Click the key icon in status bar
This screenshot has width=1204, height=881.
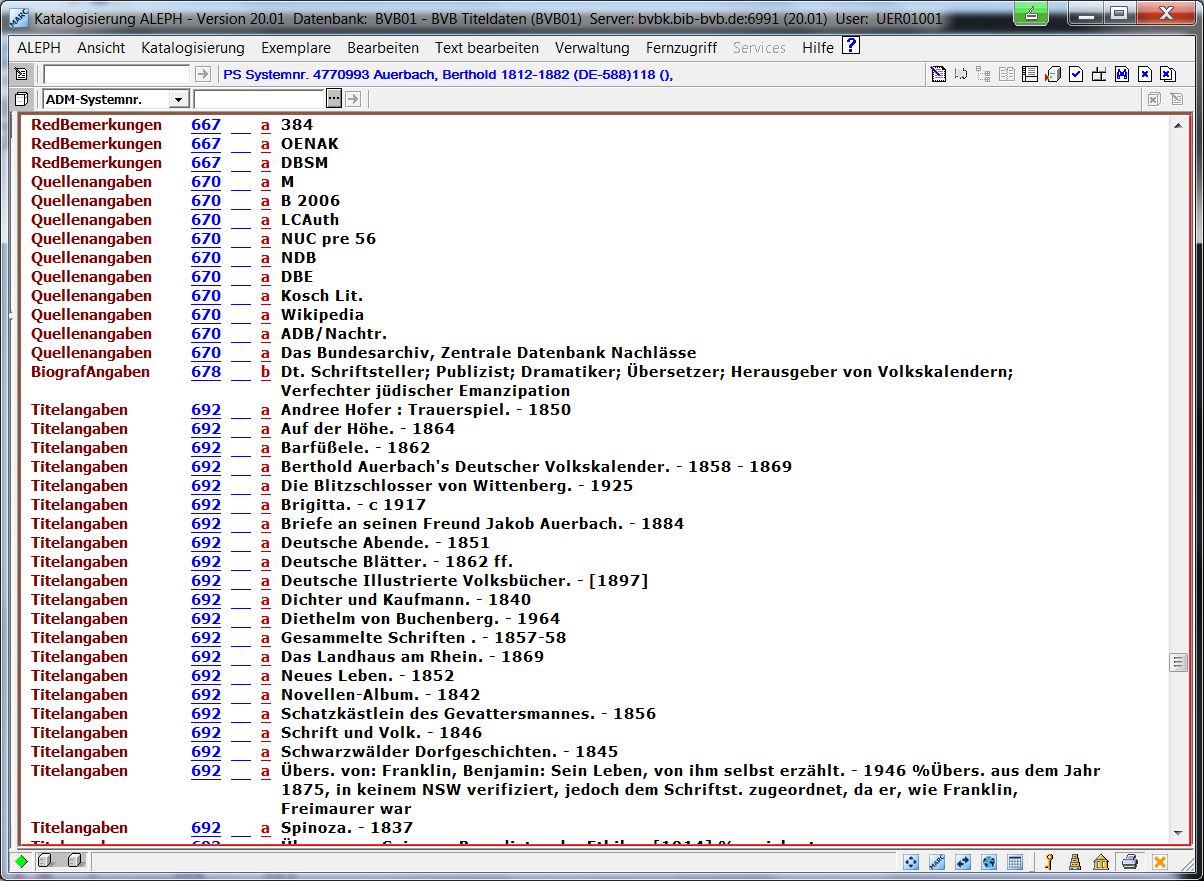pos(1050,862)
